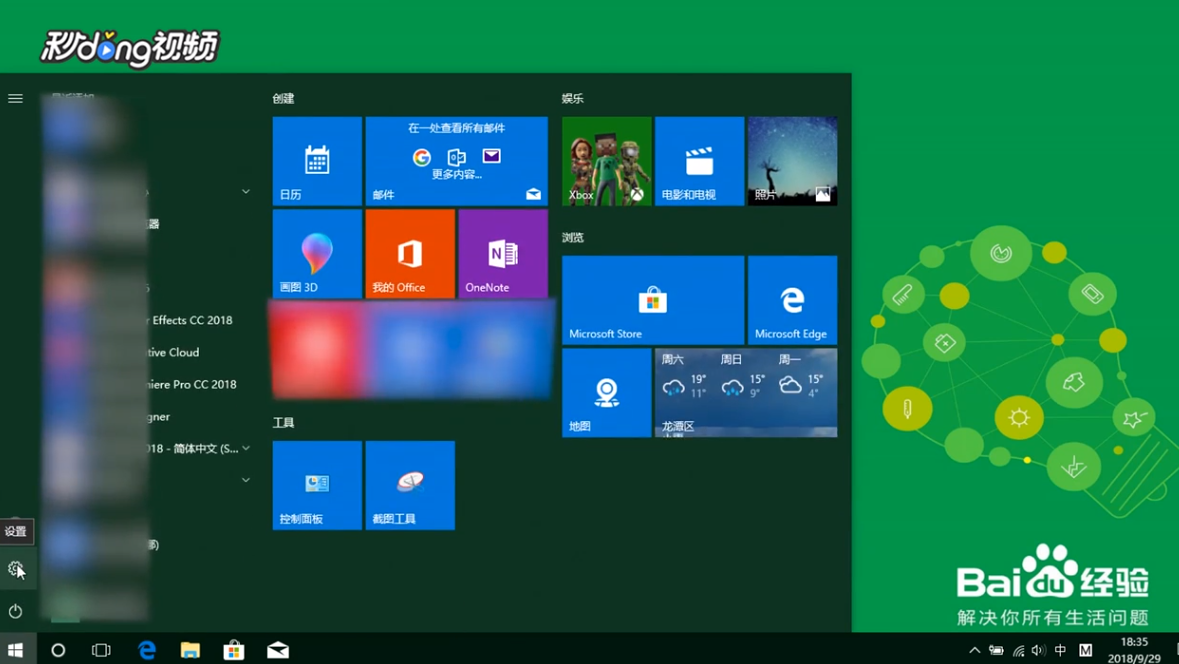This screenshot has width=1179, height=664.
Task: Launch the Microsoft Edge tile
Action: click(793, 300)
